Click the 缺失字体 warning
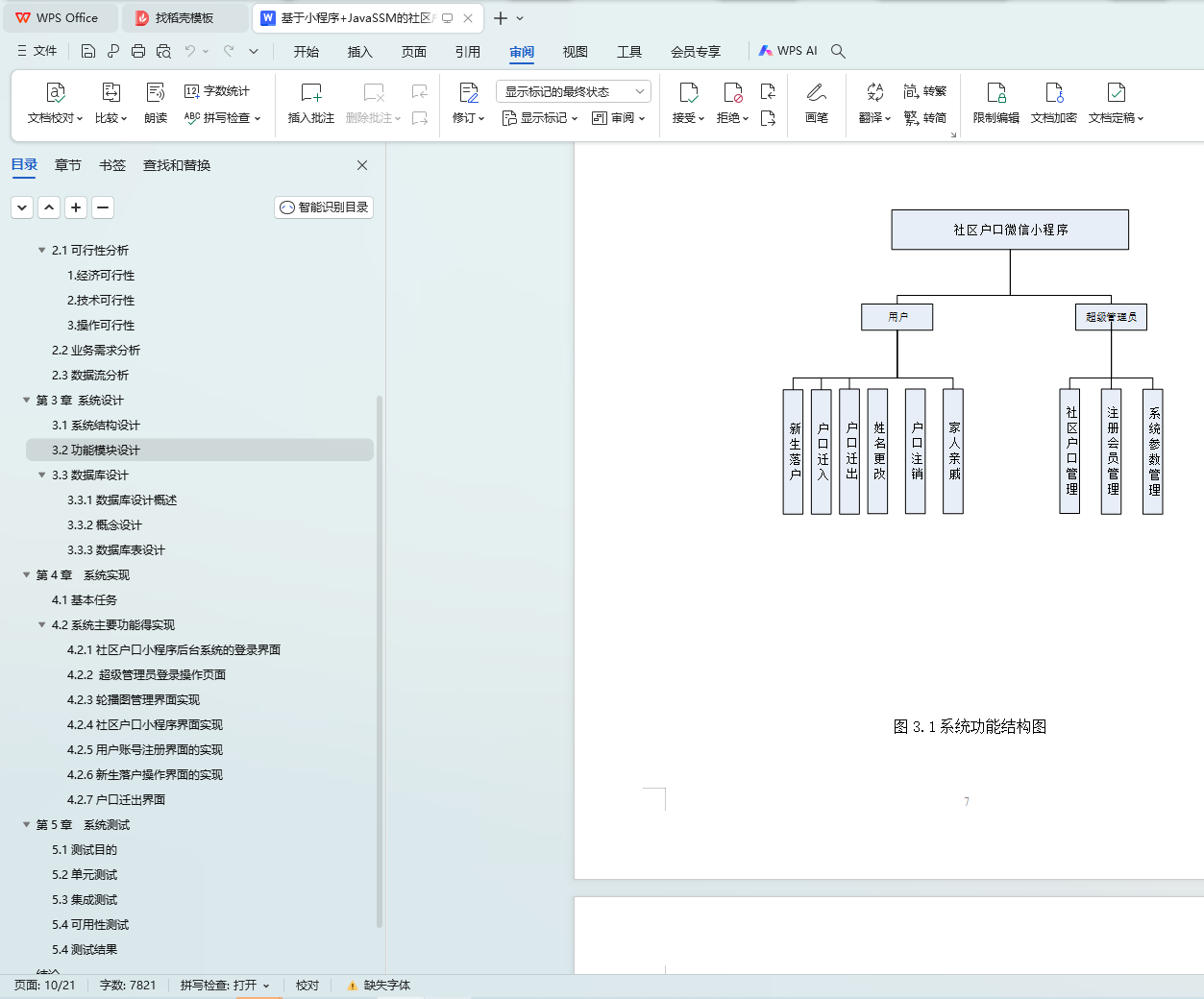Viewport: 1204px width, 999px height. click(379, 986)
